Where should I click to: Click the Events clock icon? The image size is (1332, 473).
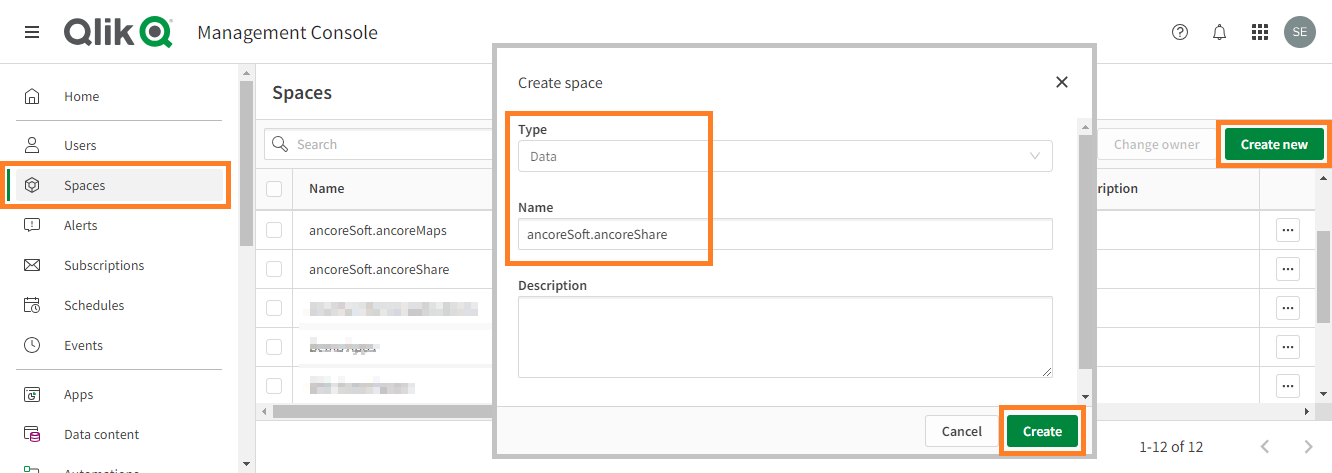point(32,345)
